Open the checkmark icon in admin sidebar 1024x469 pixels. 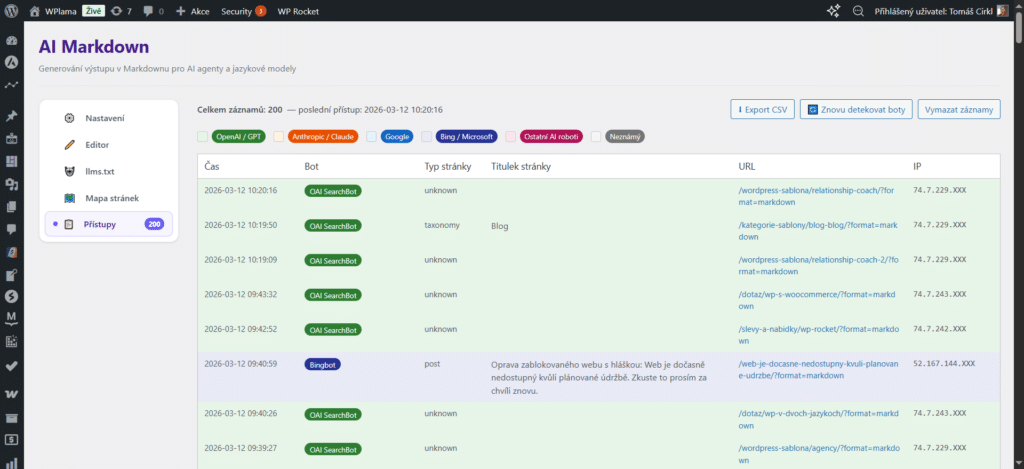coord(11,366)
